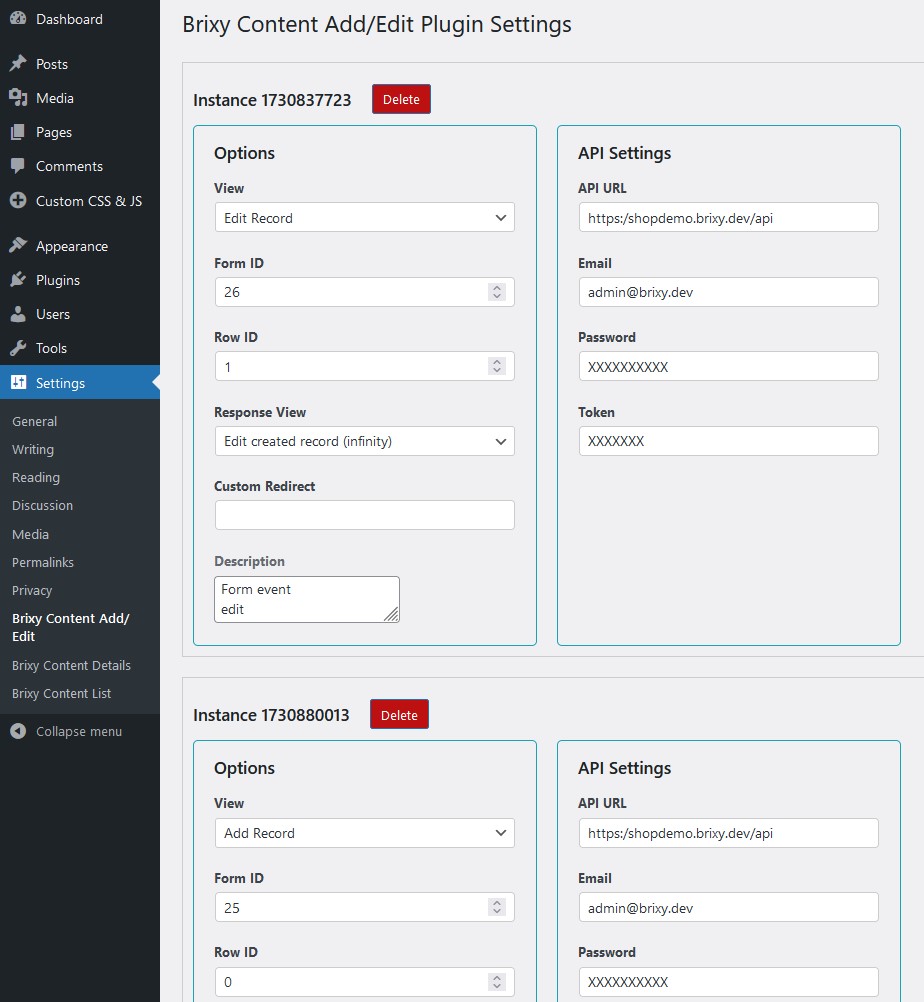The width and height of the screenshot is (924, 1002).
Task: Collapse the admin sidebar menu
Action: pos(79,731)
